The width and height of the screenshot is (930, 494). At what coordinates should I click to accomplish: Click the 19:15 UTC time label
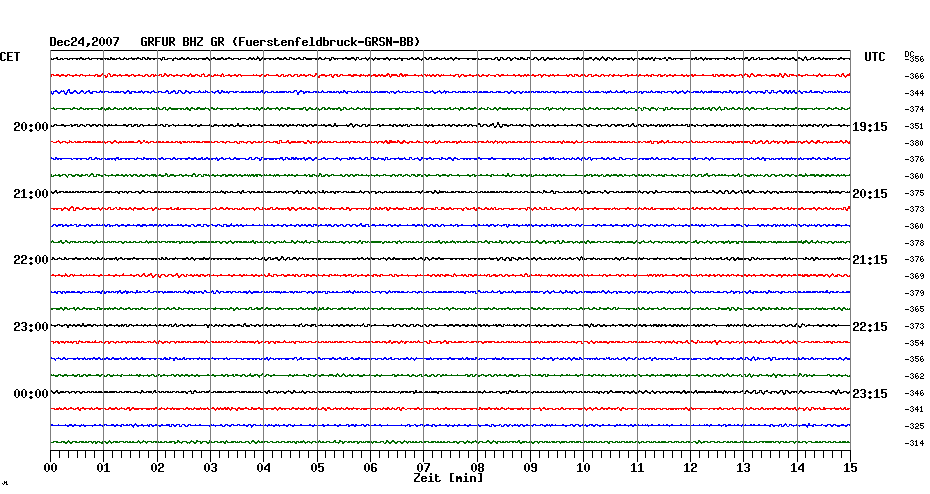coord(870,126)
